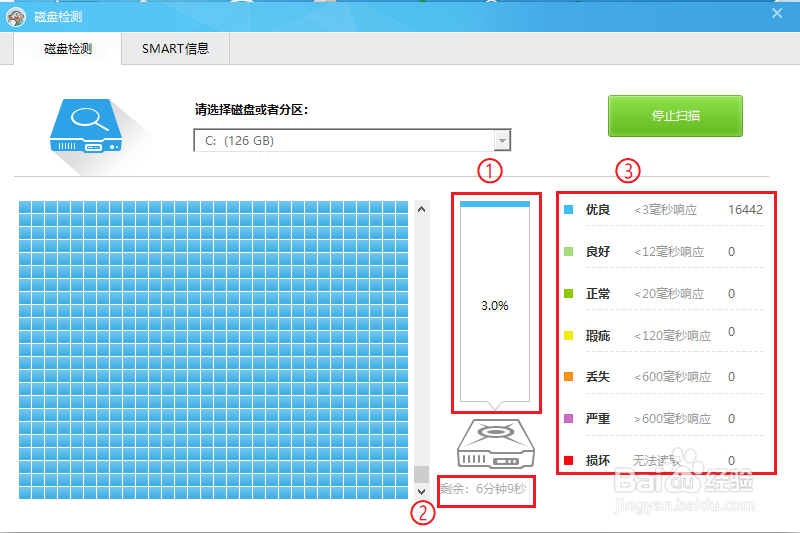Viewport: 800px width, 533px height.
Task: Click the 磁盘检测 window title text
Action: coord(58,17)
